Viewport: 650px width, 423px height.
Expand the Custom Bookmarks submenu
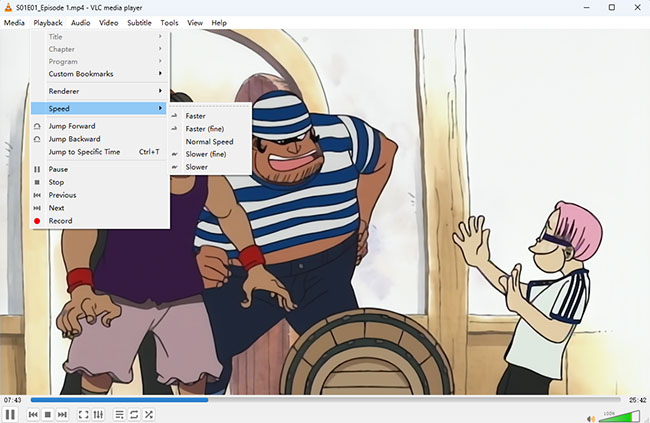[100, 74]
